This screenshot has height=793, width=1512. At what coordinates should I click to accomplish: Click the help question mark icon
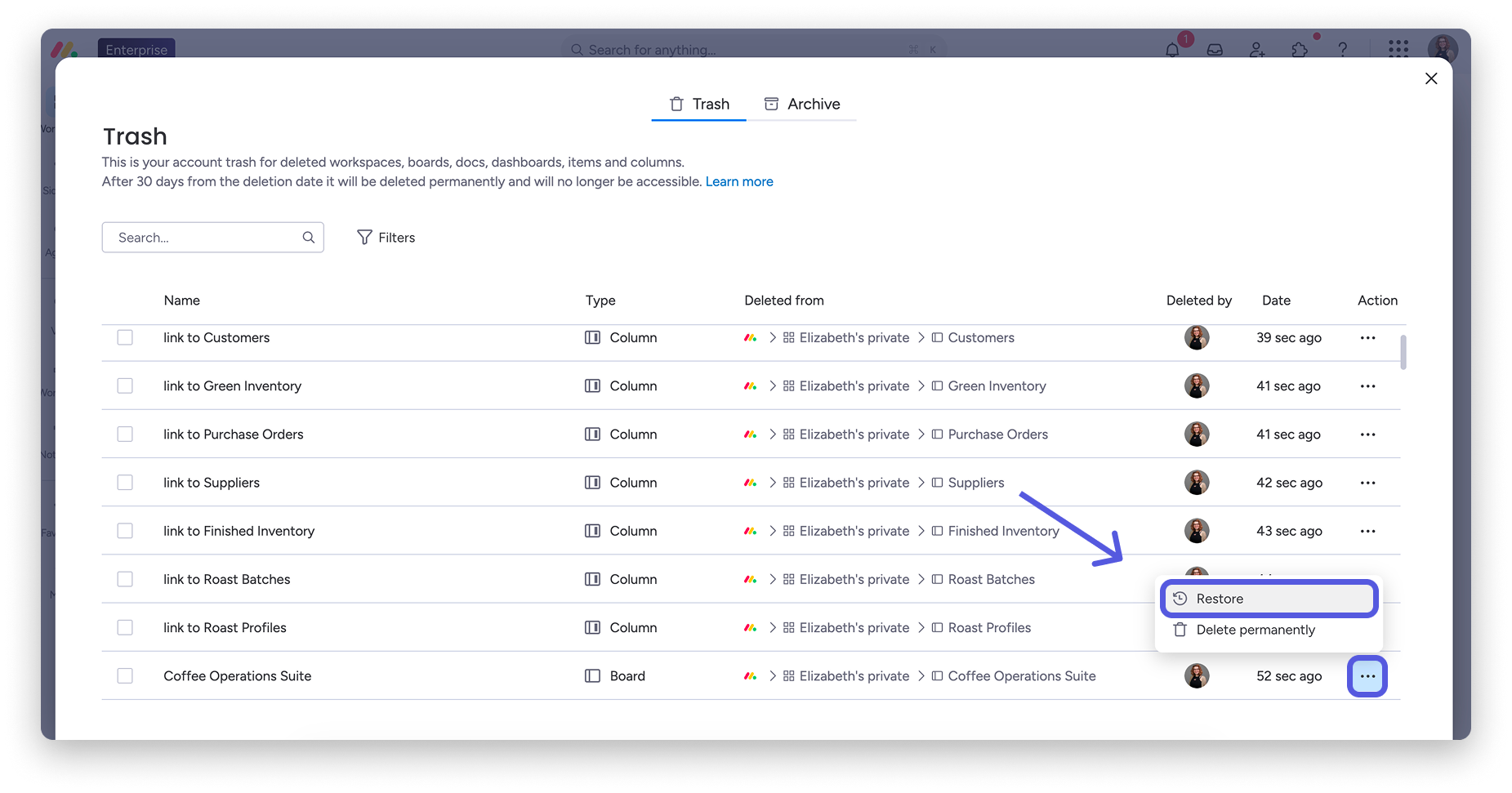click(x=1342, y=50)
